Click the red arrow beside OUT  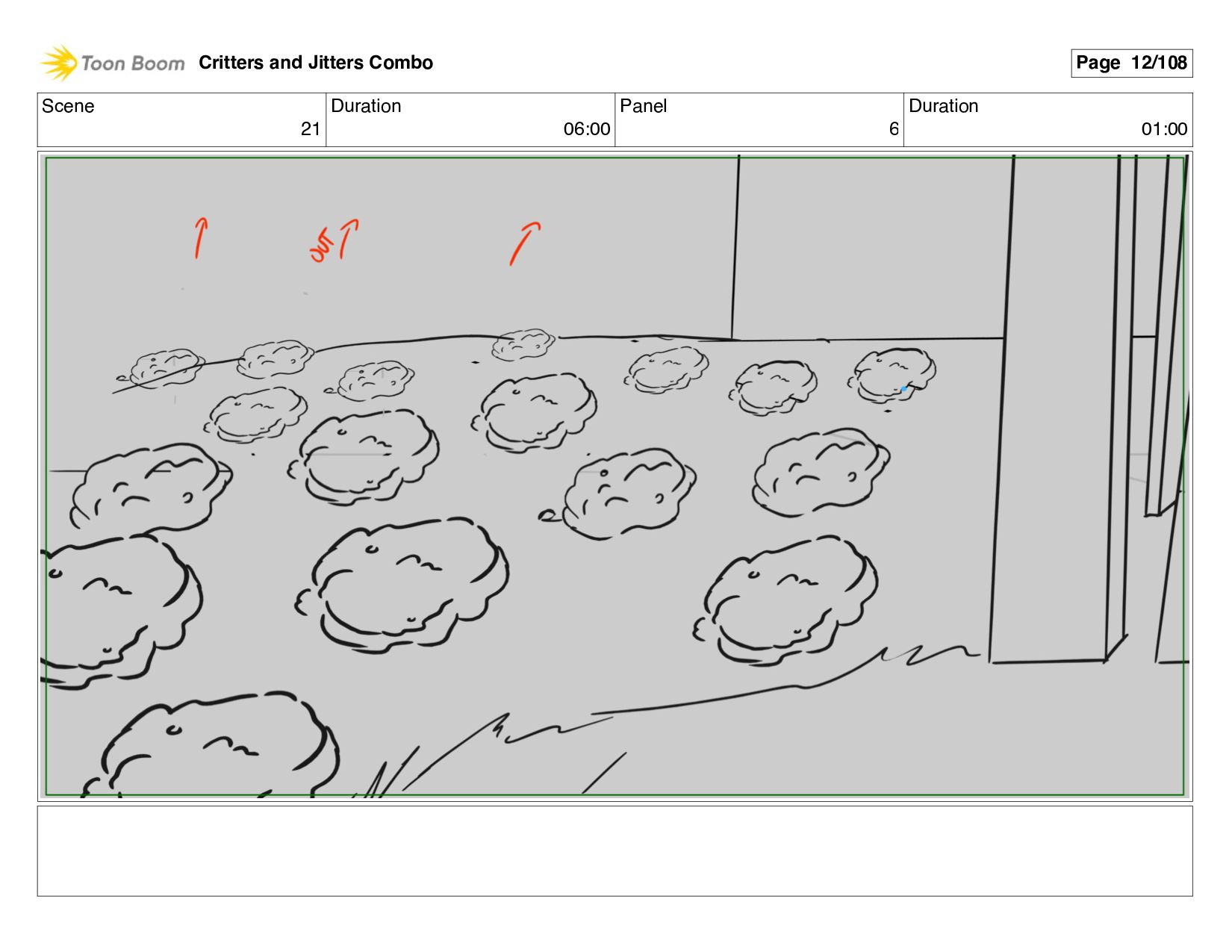pyautogui.click(x=349, y=239)
